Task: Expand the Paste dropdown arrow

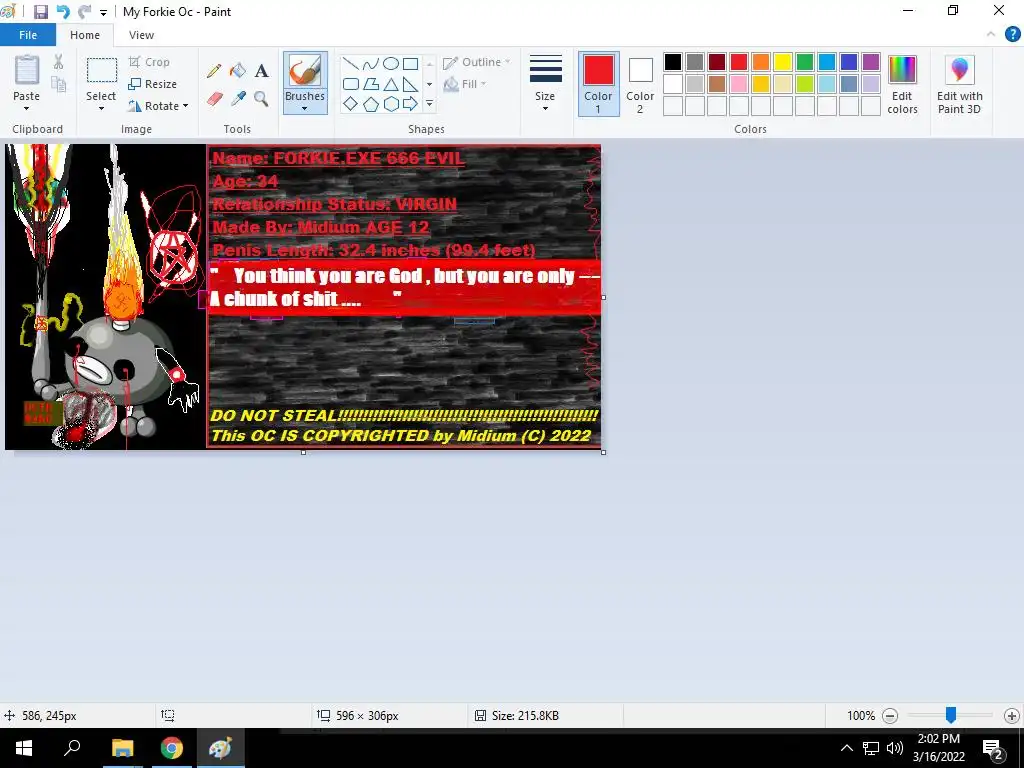Action: pos(26,108)
